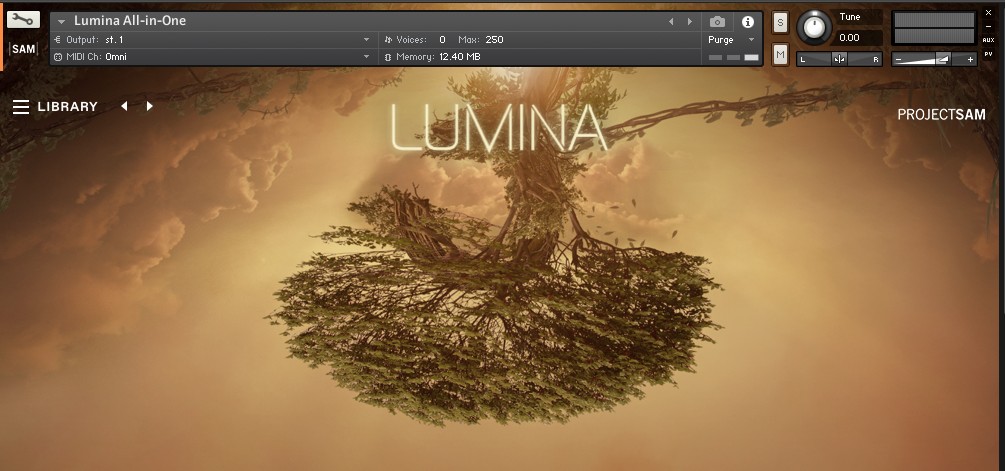
Task: Click the memory icon beside Memory
Action: click(387, 57)
